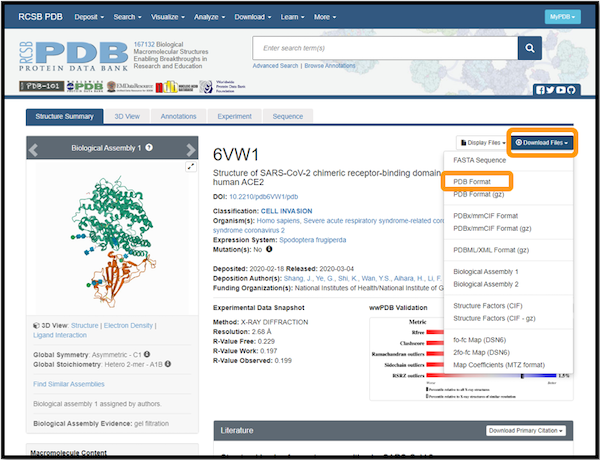Switch to the 3D View tab
Screen dimensions: 600x460
[127, 116]
